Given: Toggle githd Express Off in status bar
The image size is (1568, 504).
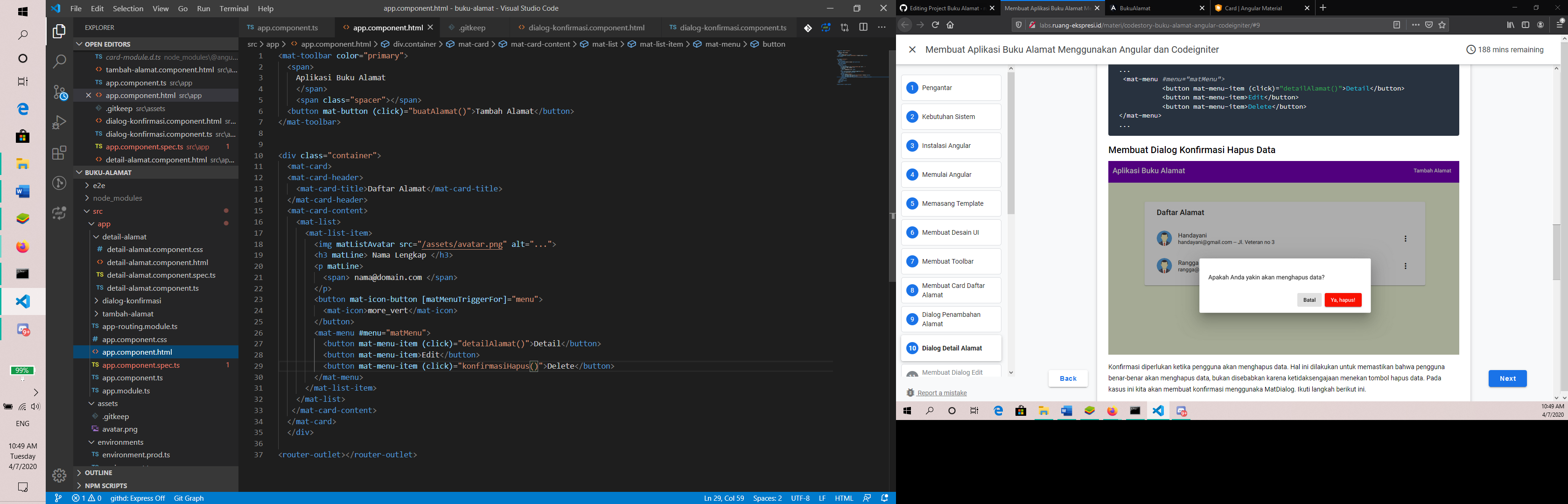Looking at the screenshot, I should click(138, 498).
